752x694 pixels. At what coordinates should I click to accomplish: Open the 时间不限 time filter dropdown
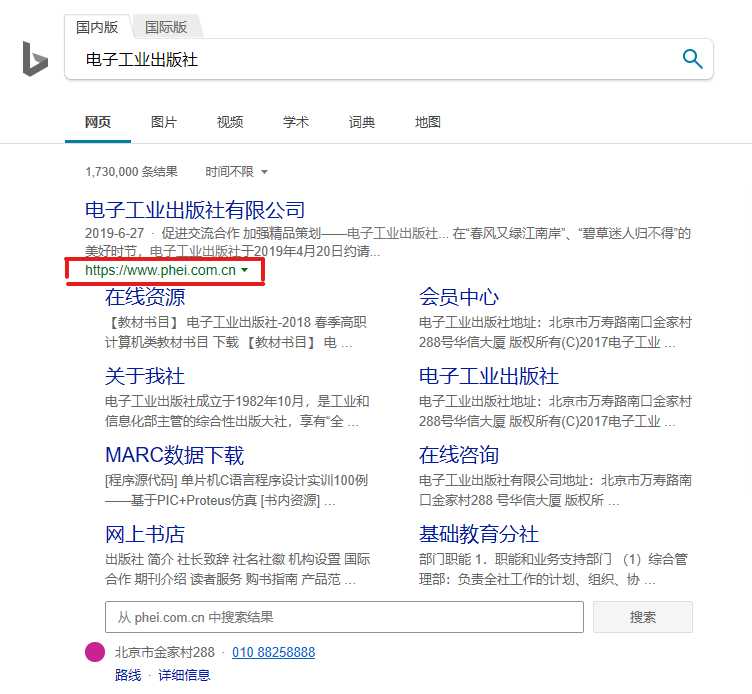pos(236,172)
